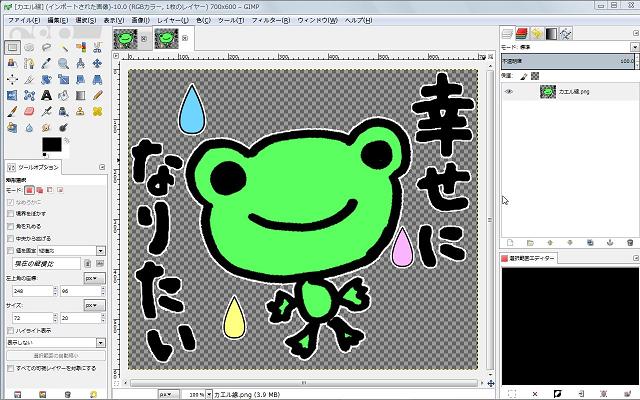Open the 編集 (Edit) menu
Image resolution: width=640 pixels, height=400 pixels.
pos(58,20)
